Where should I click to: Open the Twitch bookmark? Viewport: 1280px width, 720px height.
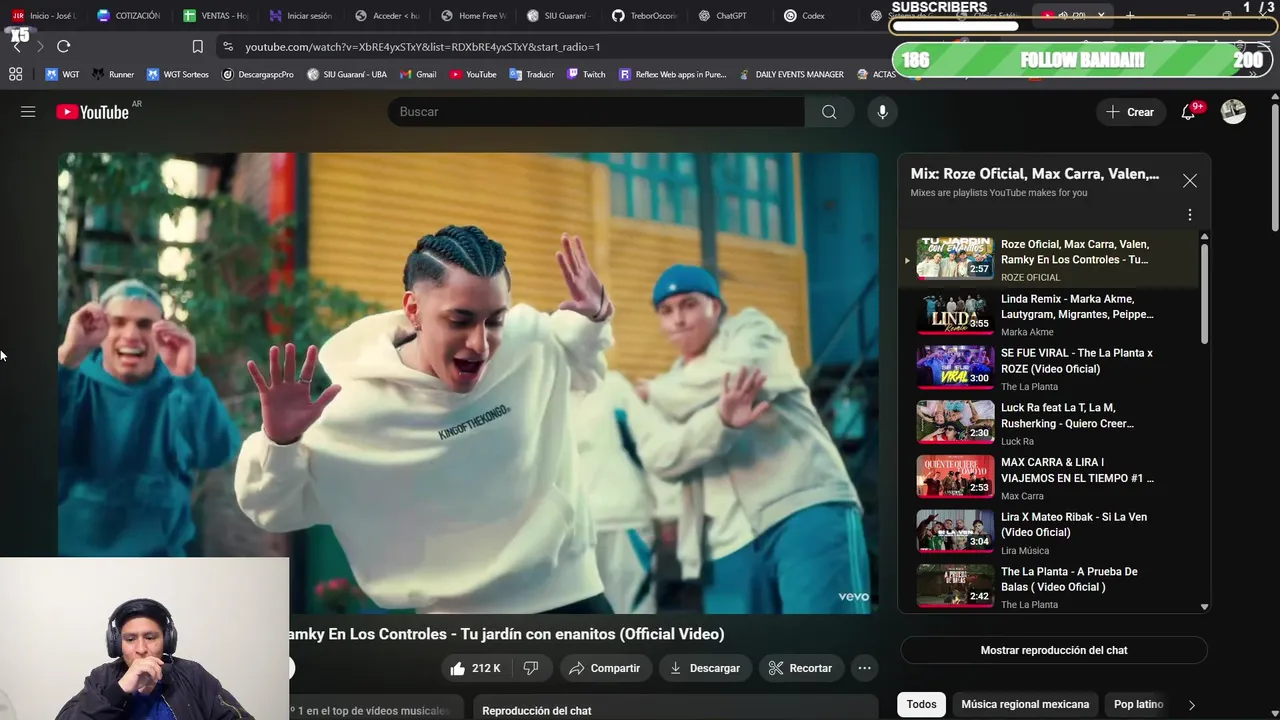click(x=586, y=74)
